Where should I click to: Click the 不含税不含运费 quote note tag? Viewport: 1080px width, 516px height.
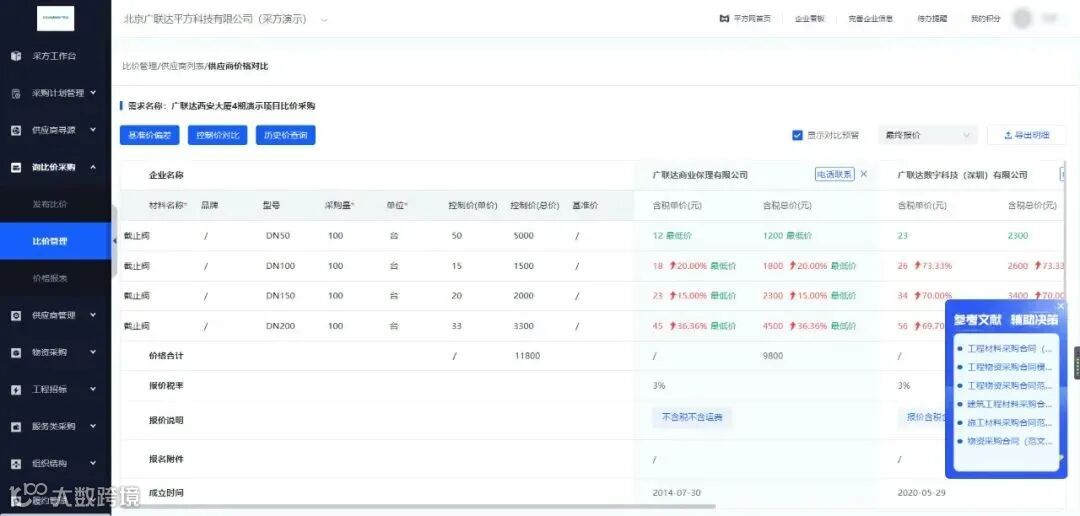692,417
